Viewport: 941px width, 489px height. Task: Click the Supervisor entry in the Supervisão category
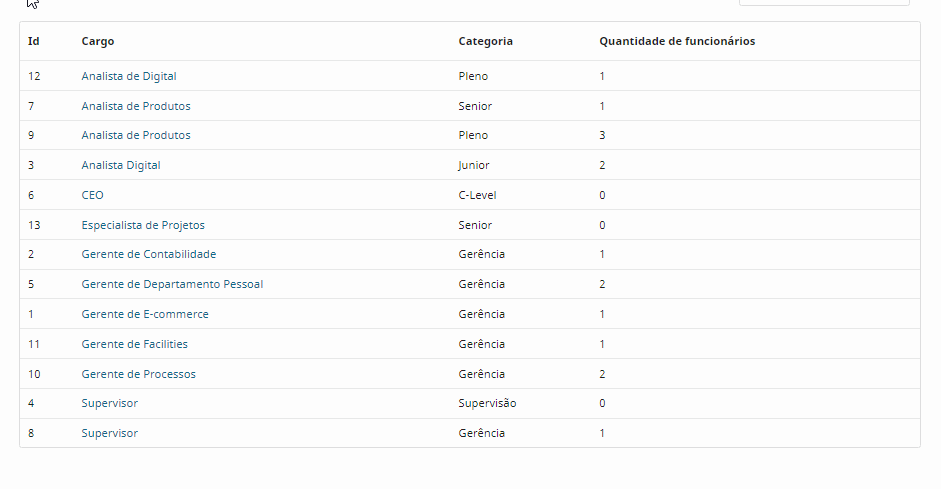tap(110, 403)
